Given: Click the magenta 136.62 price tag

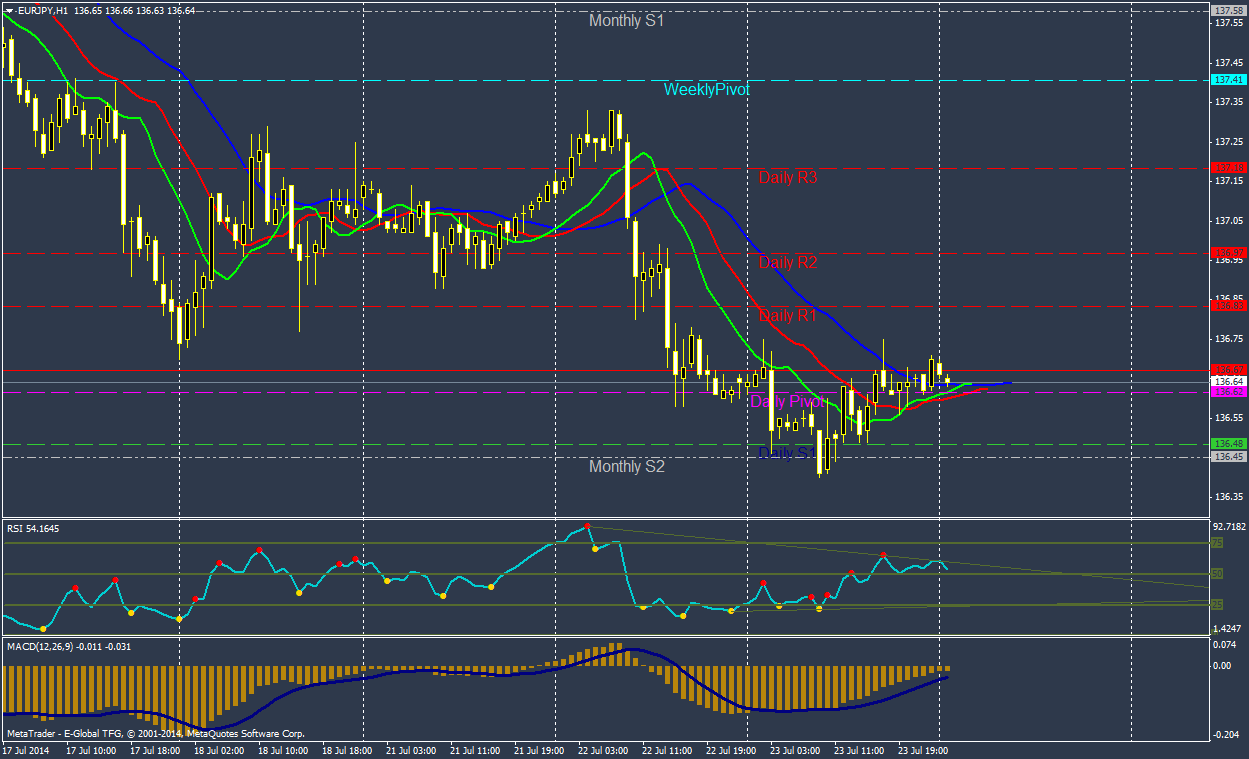Looking at the screenshot, I should pyautogui.click(x=1227, y=392).
